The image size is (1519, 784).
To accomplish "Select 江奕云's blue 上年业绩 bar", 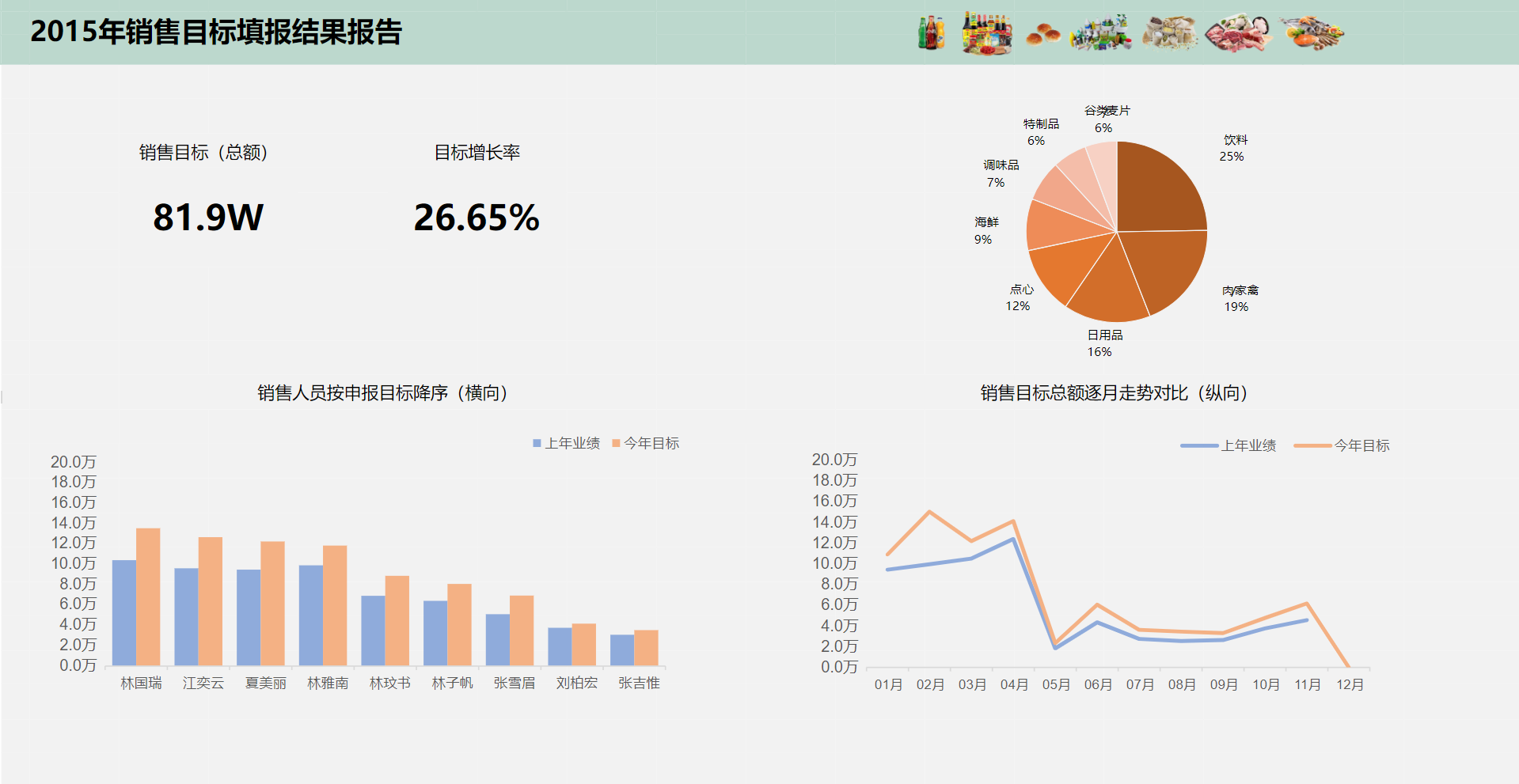I will [186, 617].
